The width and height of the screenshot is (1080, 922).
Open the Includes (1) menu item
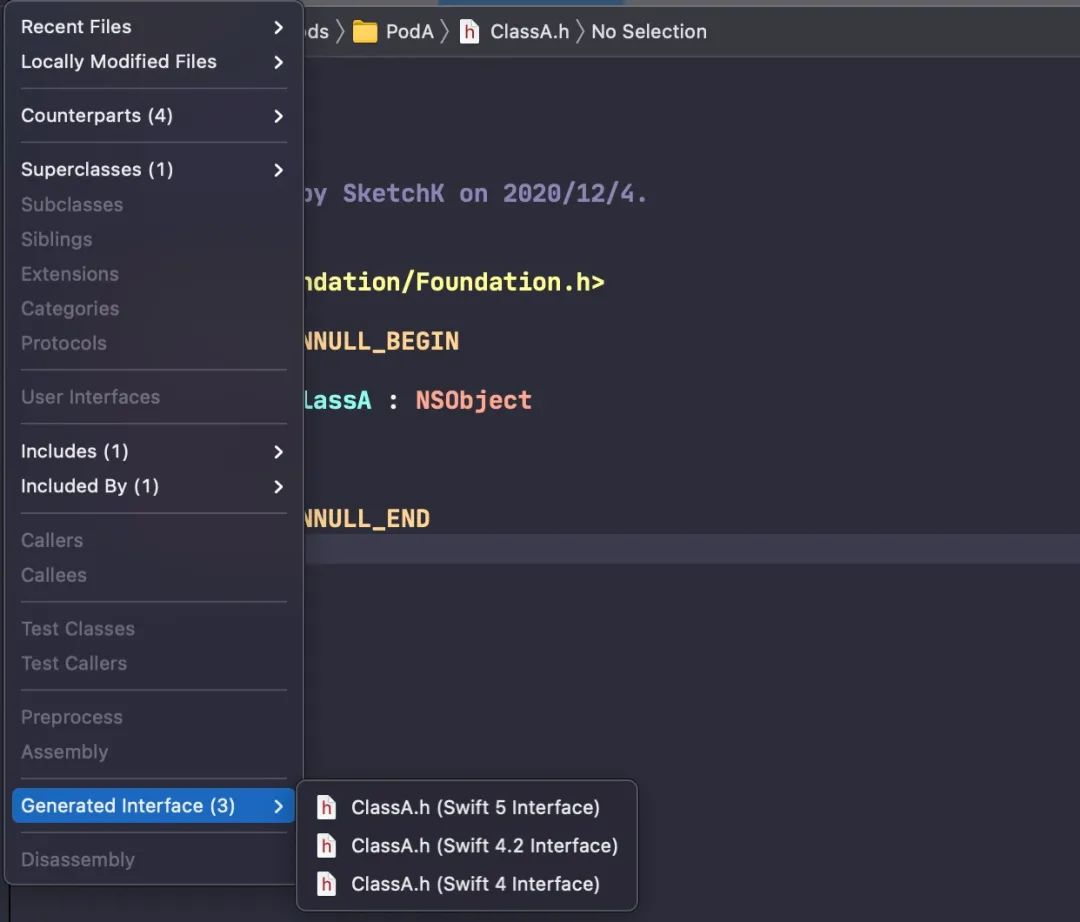coord(75,452)
